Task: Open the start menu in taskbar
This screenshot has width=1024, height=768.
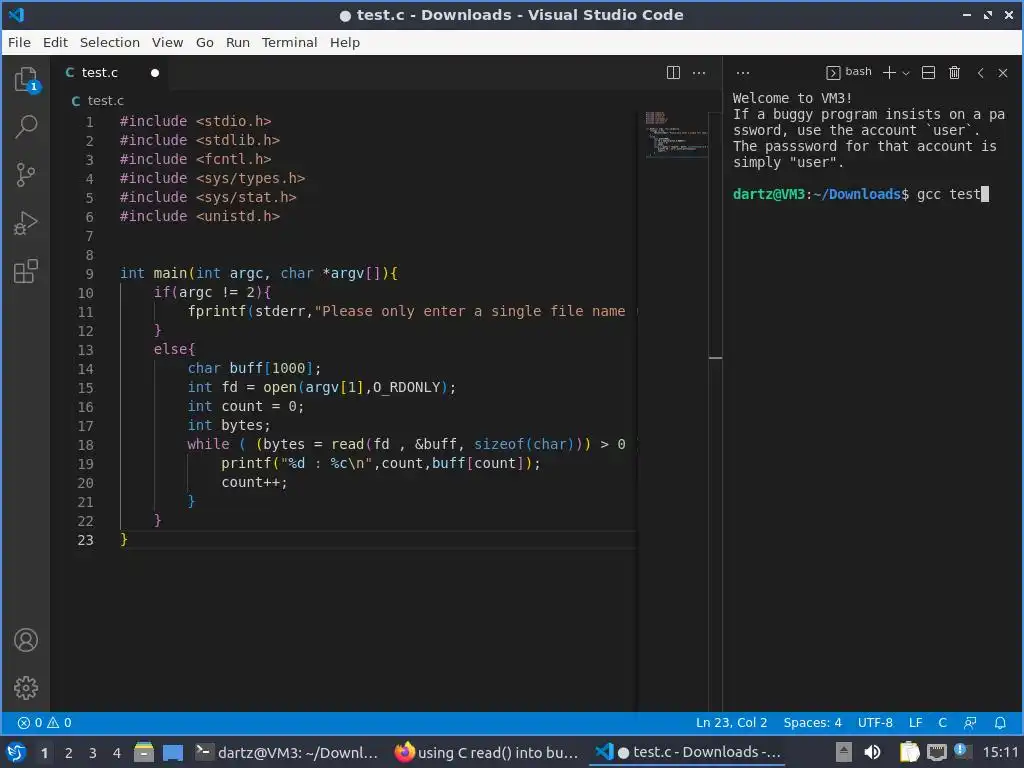Action: click(16, 752)
